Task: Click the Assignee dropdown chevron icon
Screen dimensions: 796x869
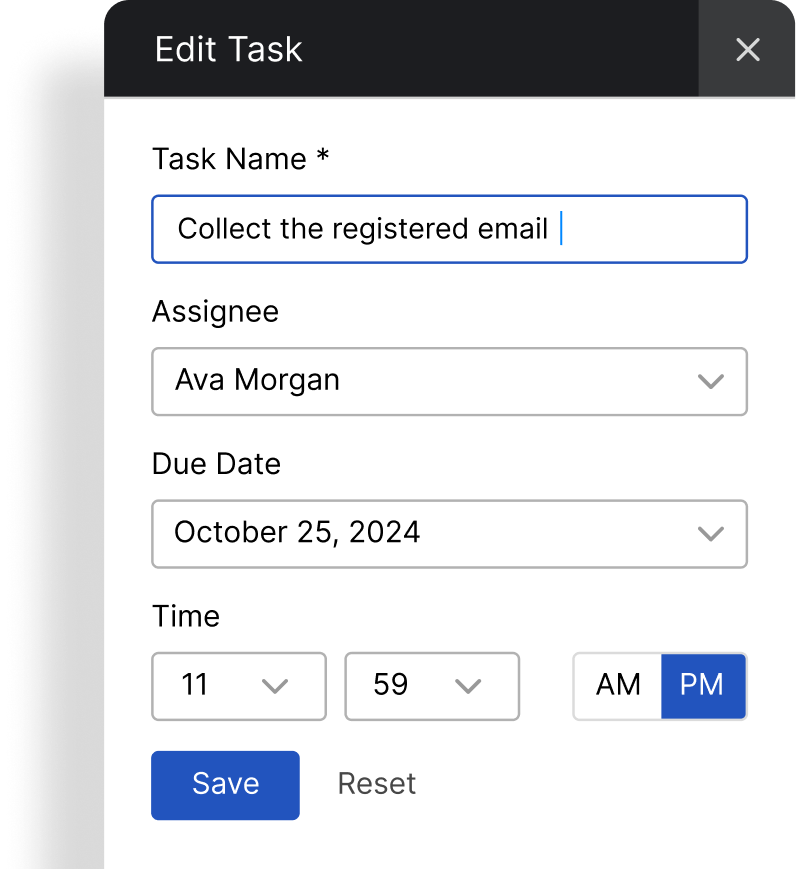Action: pos(711,381)
